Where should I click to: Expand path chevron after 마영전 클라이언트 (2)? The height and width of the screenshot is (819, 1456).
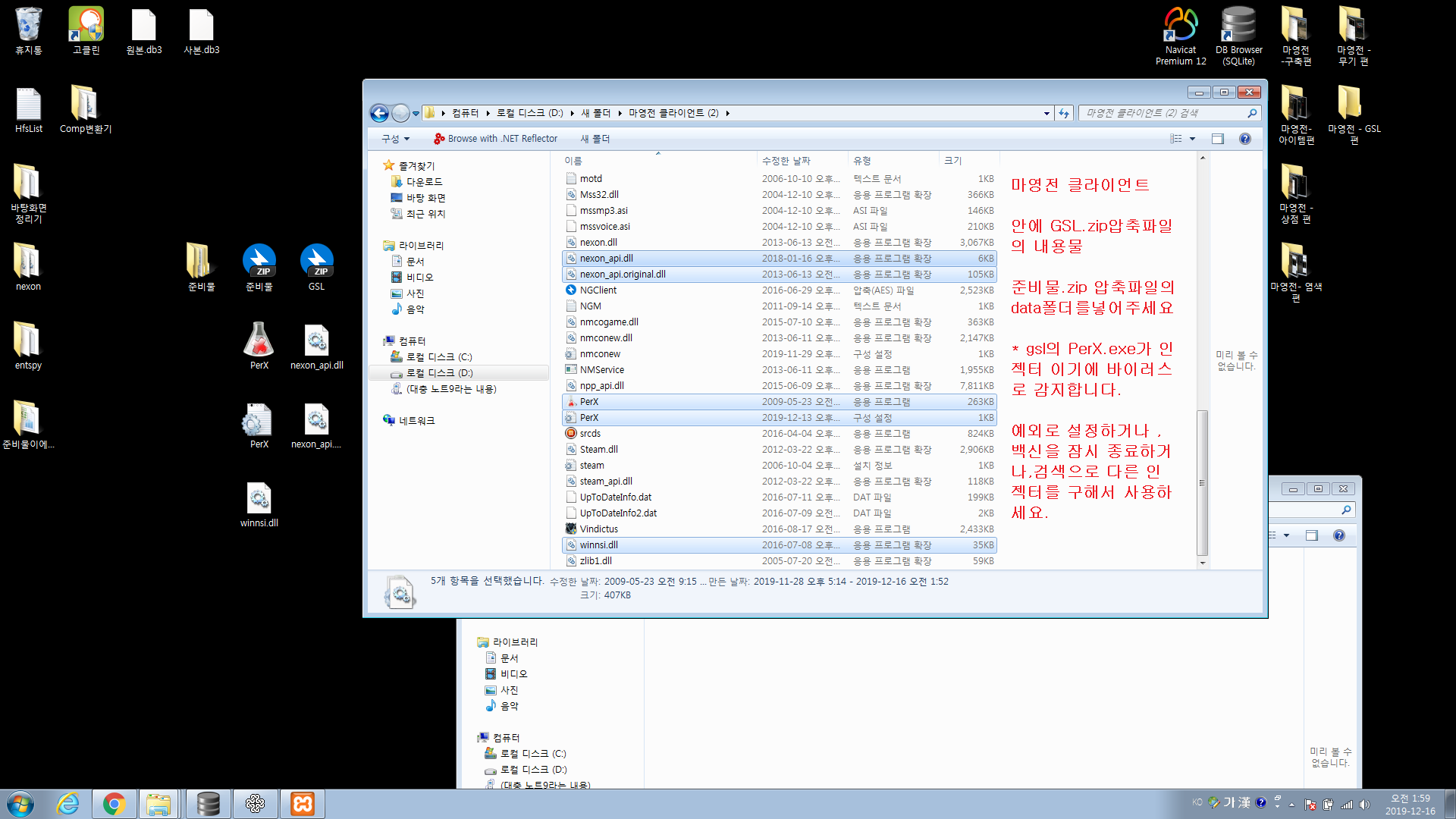[727, 113]
